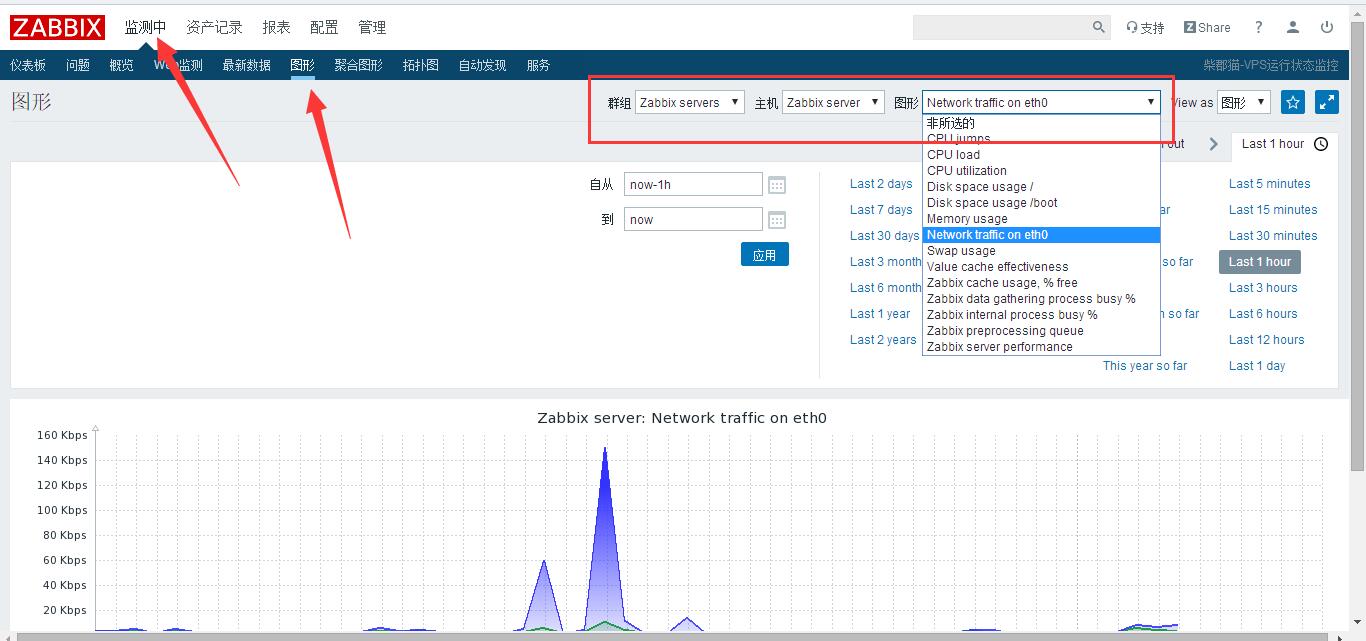The height and width of the screenshot is (641, 1366).
Task: Open calendar picker for From field
Action: [777, 185]
